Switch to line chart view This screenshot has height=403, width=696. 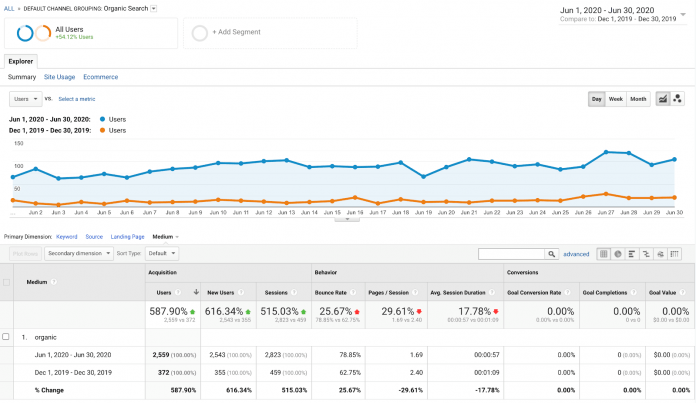[x=662, y=99]
